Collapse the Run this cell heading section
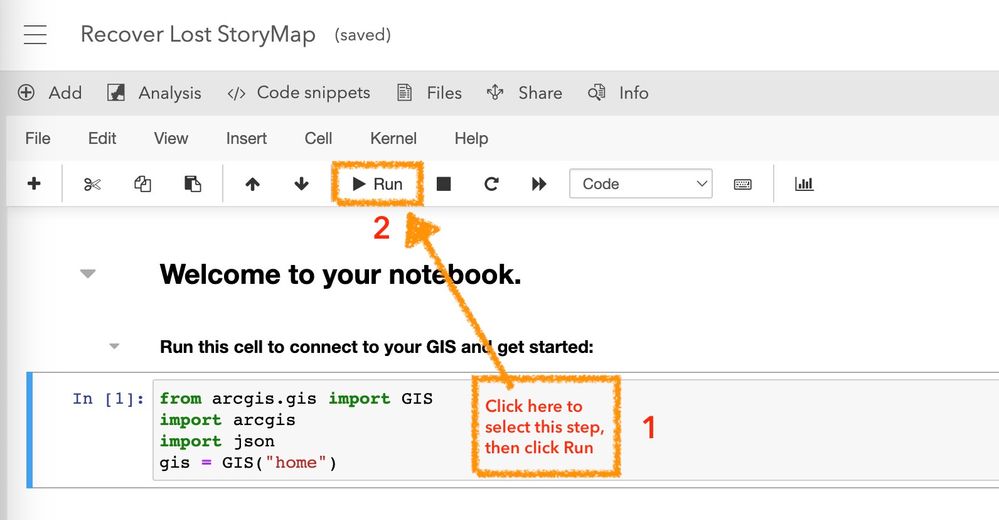This screenshot has width=999, height=520. click(115, 346)
